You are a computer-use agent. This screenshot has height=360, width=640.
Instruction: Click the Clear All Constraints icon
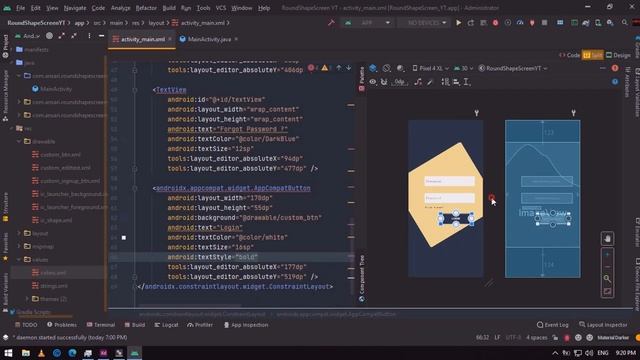coord(418,82)
